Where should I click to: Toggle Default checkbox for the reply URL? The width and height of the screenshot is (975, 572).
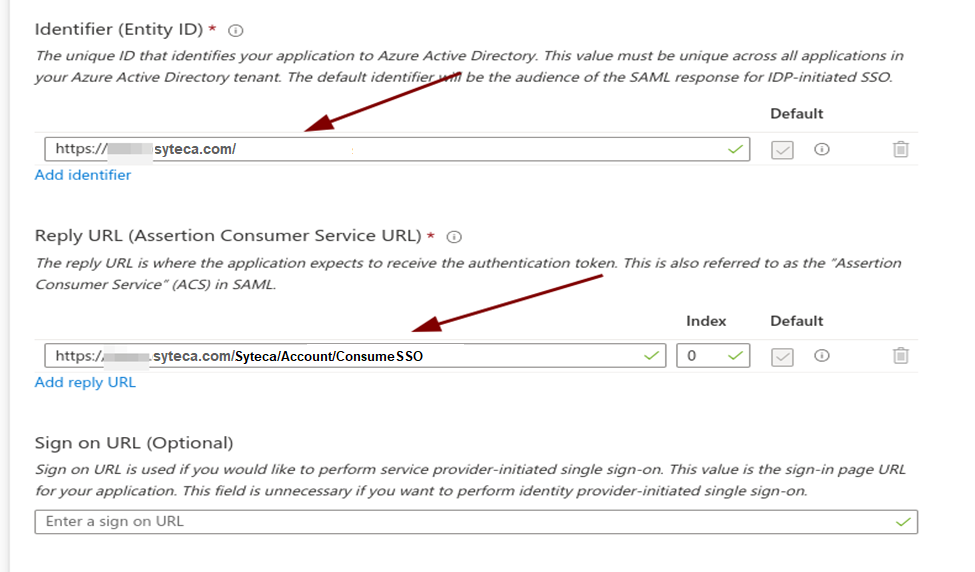tap(782, 356)
